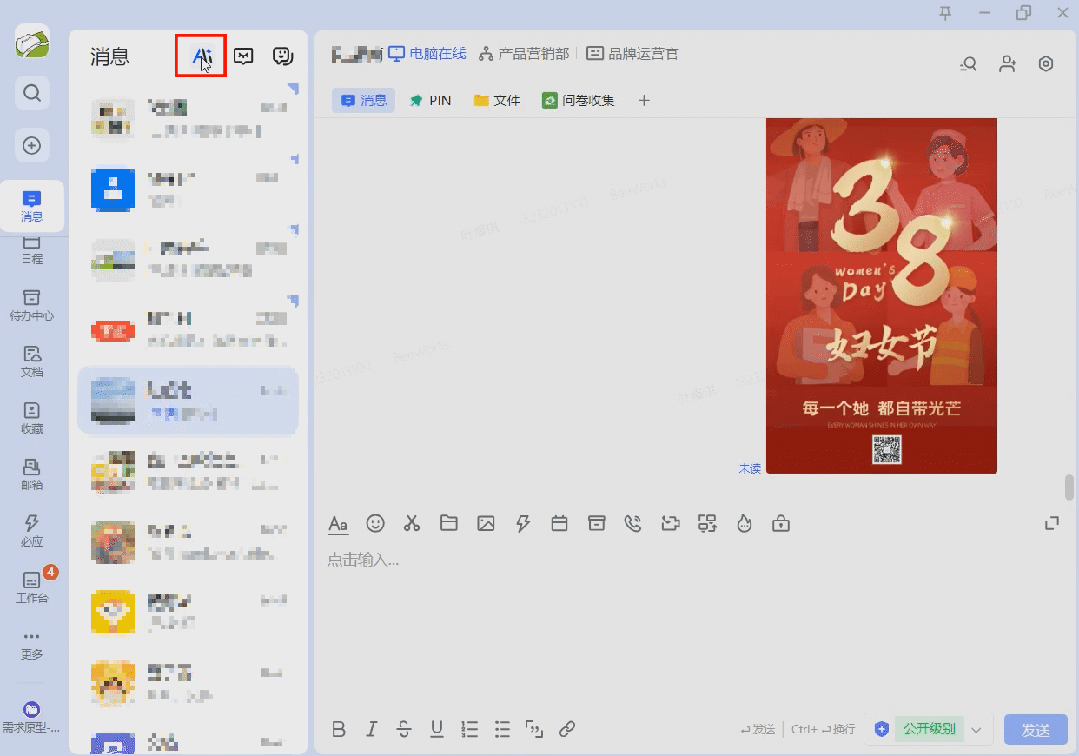Search within this chat via the magnifier

click(x=967, y=62)
